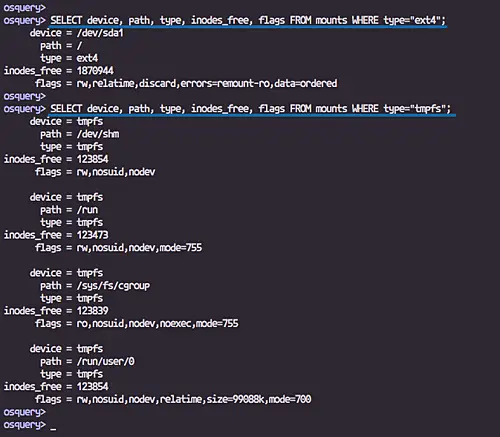Screen dimensions: 500x437
Task: Click the /dev/sda1 device value
Action: [100, 33]
